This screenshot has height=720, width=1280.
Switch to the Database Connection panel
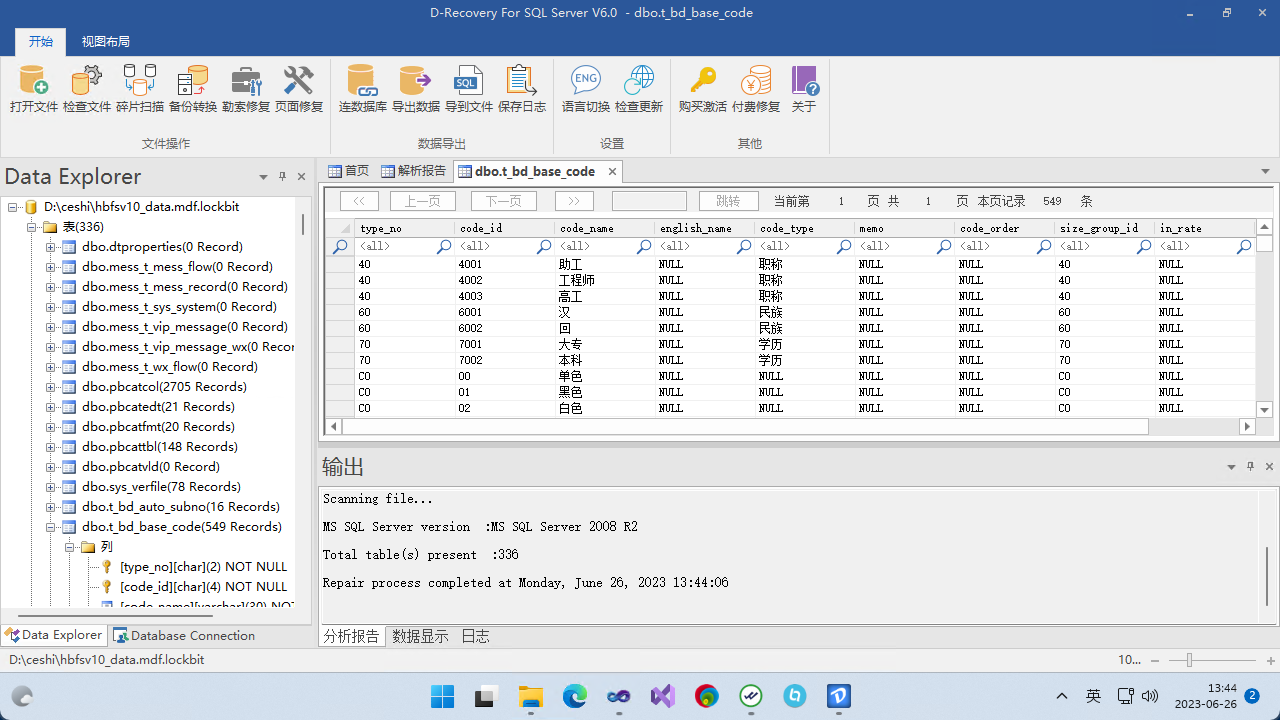click(184, 635)
